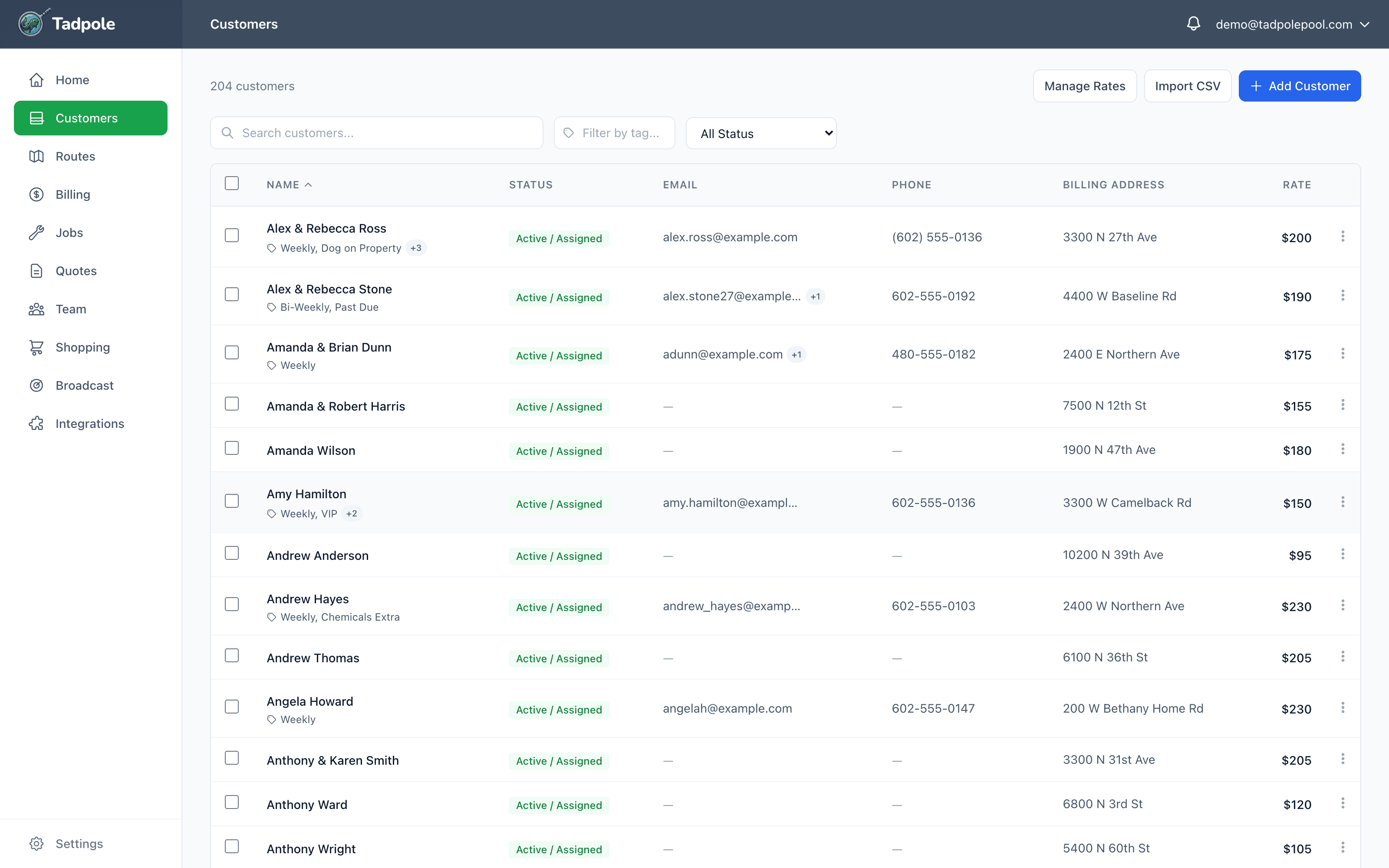Select Customers in sidebar
1389x868 pixels.
coord(91,118)
